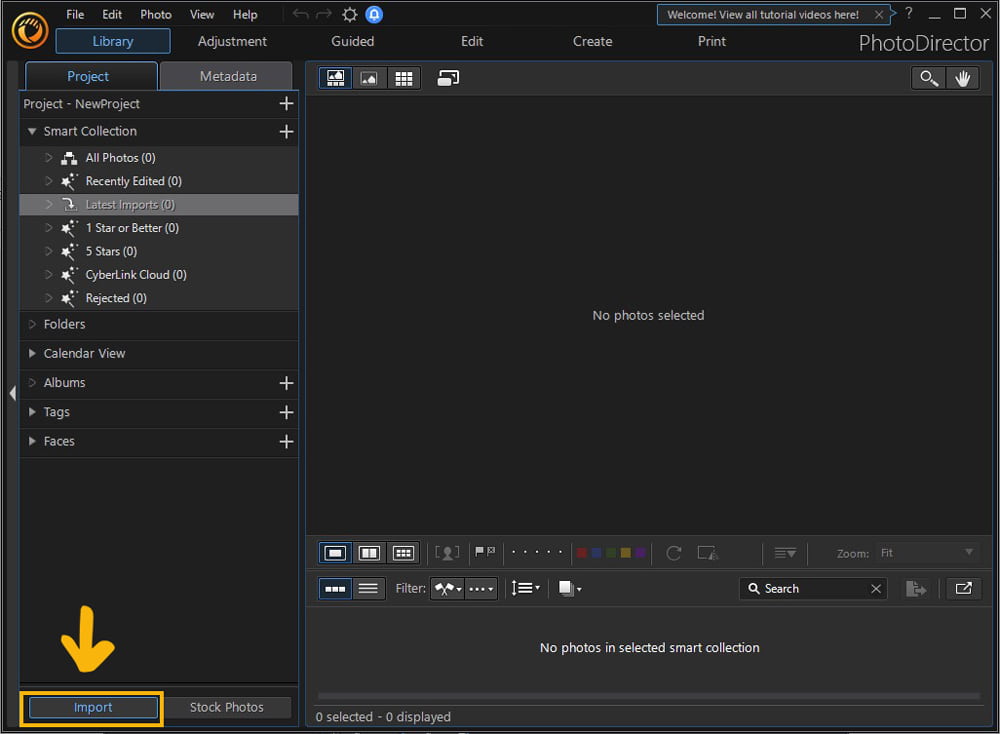Collapse the Smart Collection tree
This screenshot has height=734, width=1000.
pyautogui.click(x=32, y=131)
